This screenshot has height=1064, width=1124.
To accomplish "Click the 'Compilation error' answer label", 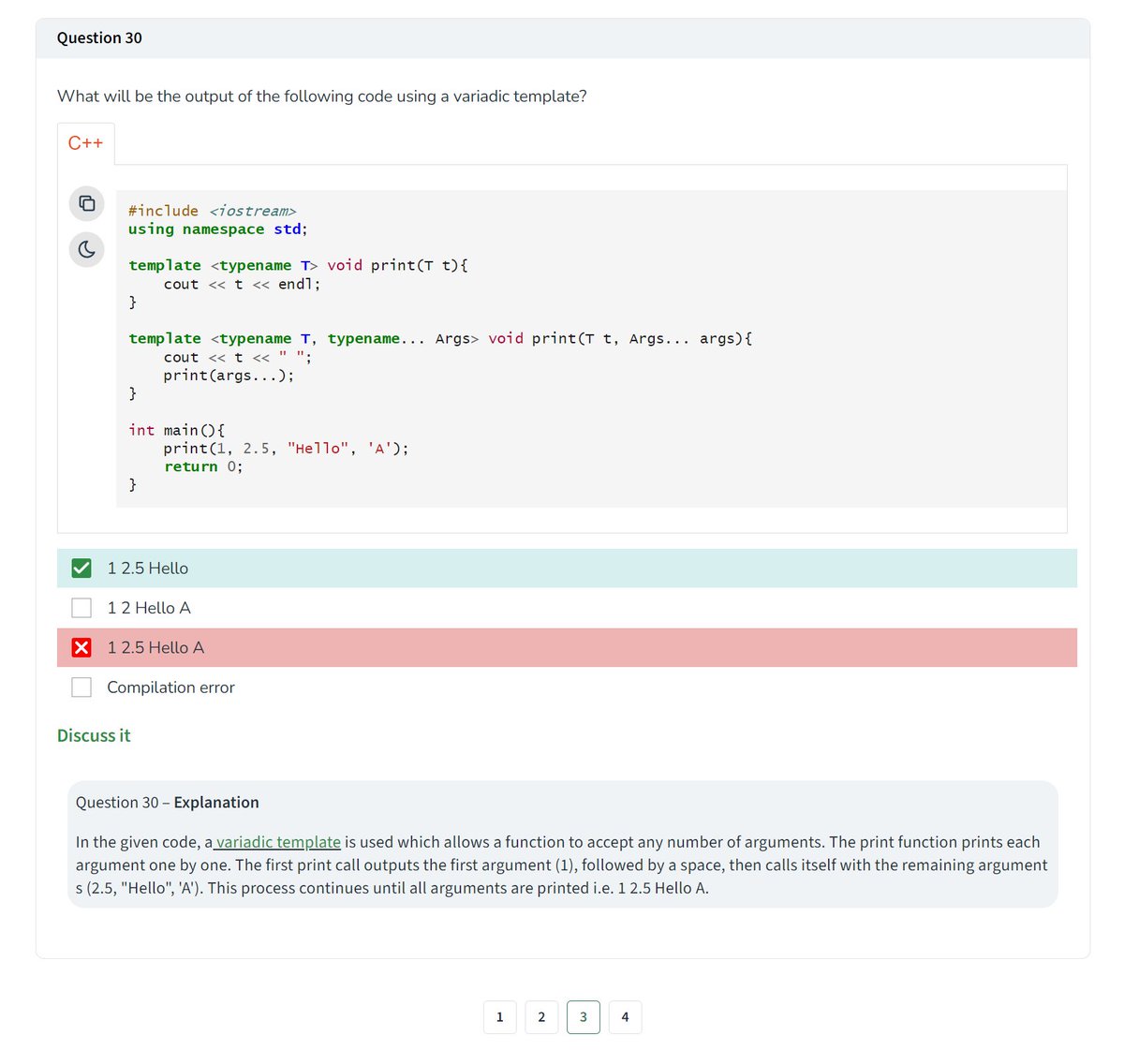I will tap(170, 687).
